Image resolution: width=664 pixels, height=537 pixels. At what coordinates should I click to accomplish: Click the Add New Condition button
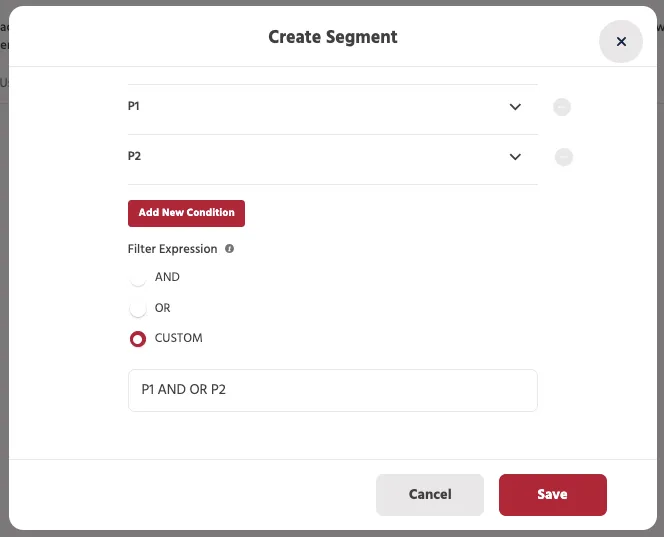point(186,213)
